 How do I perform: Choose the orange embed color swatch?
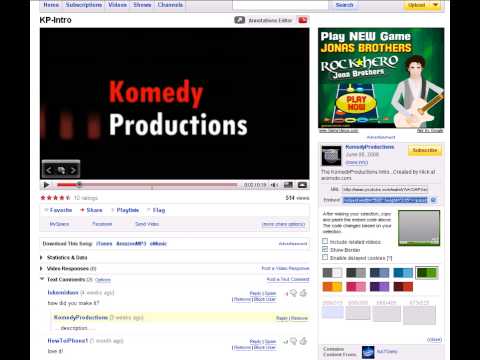click(x=332, y=287)
